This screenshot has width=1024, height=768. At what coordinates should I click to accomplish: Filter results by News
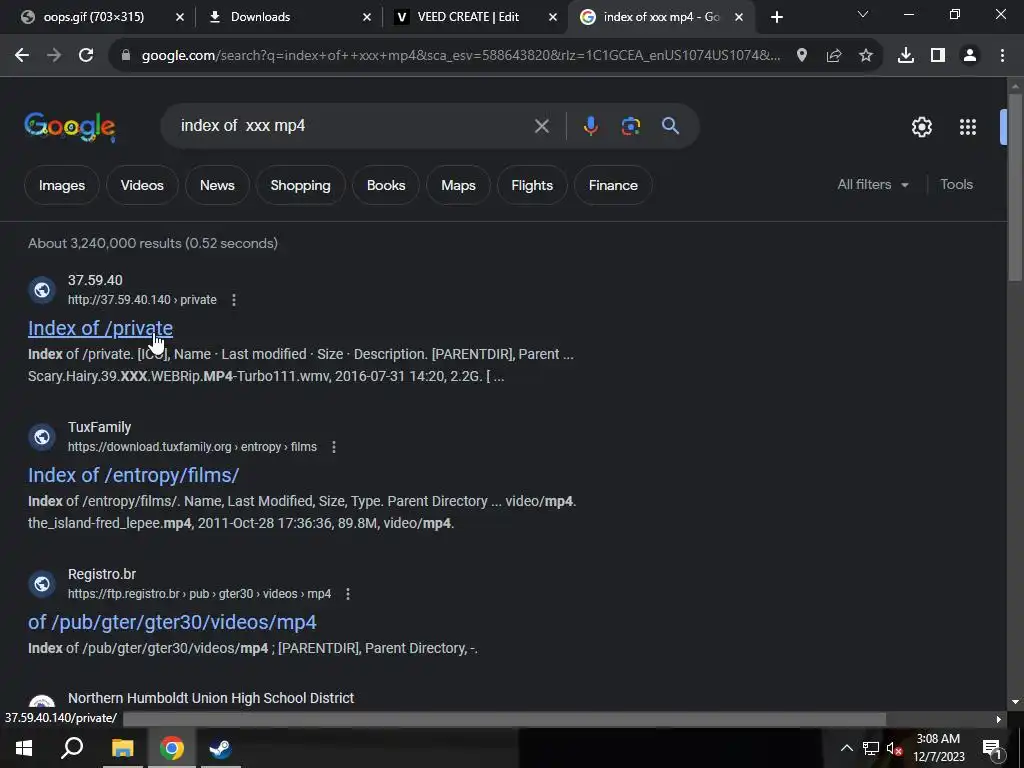217,185
